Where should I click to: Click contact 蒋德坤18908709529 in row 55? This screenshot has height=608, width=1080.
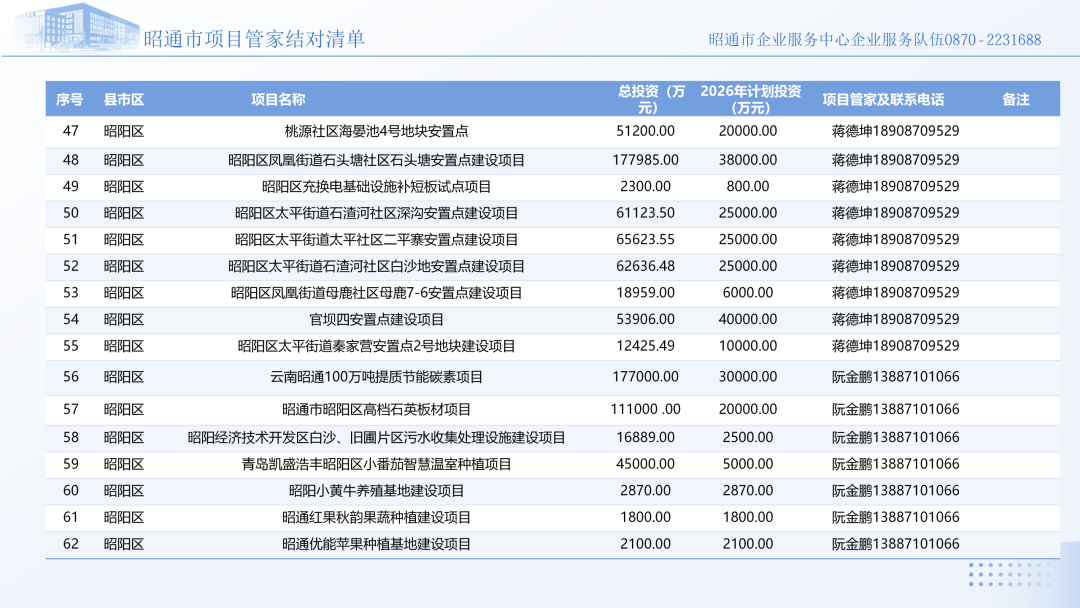[x=895, y=346]
